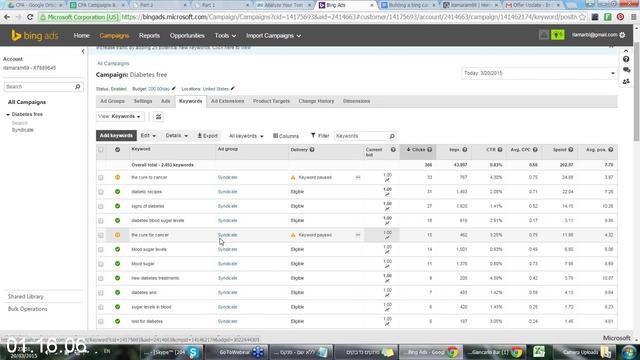Reload page with browser refresh button
The height and width of the screenshot is (360, 640).
tap(30, 17)
